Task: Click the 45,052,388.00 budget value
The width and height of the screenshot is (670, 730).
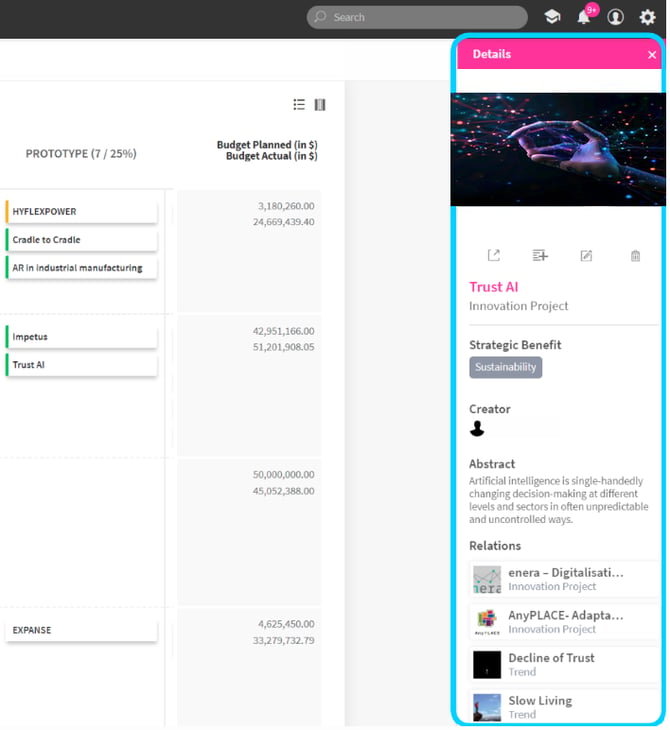Action: point(284,491)
